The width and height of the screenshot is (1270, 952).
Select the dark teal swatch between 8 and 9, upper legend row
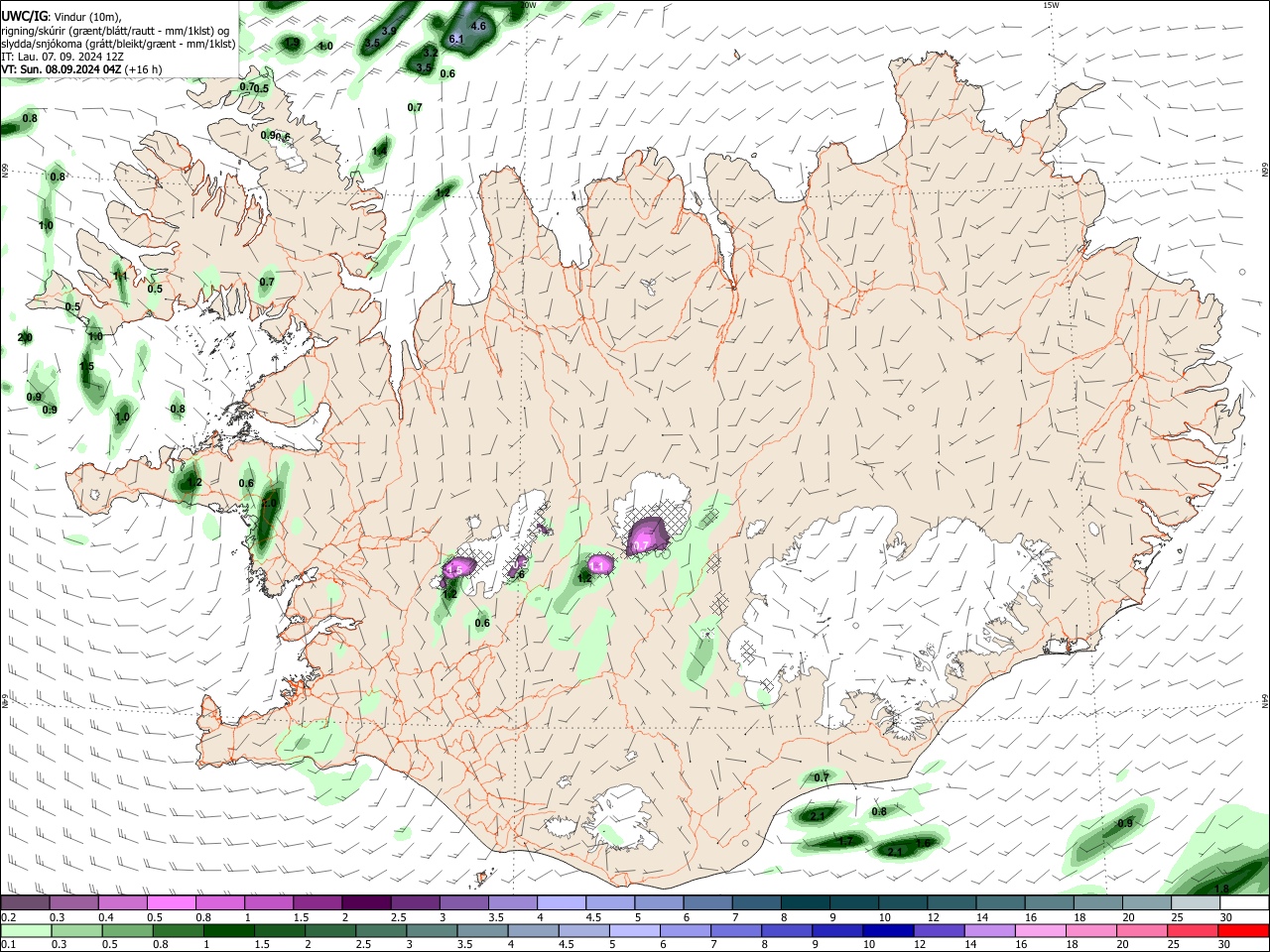coord(806,903)
